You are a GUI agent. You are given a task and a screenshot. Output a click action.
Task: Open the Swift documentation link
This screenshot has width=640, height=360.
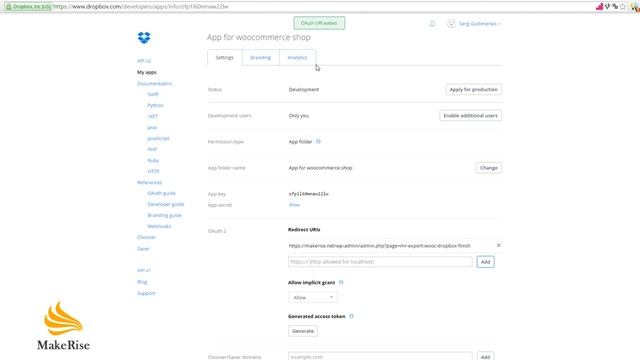pyautogui.click(x=153, y=94)
